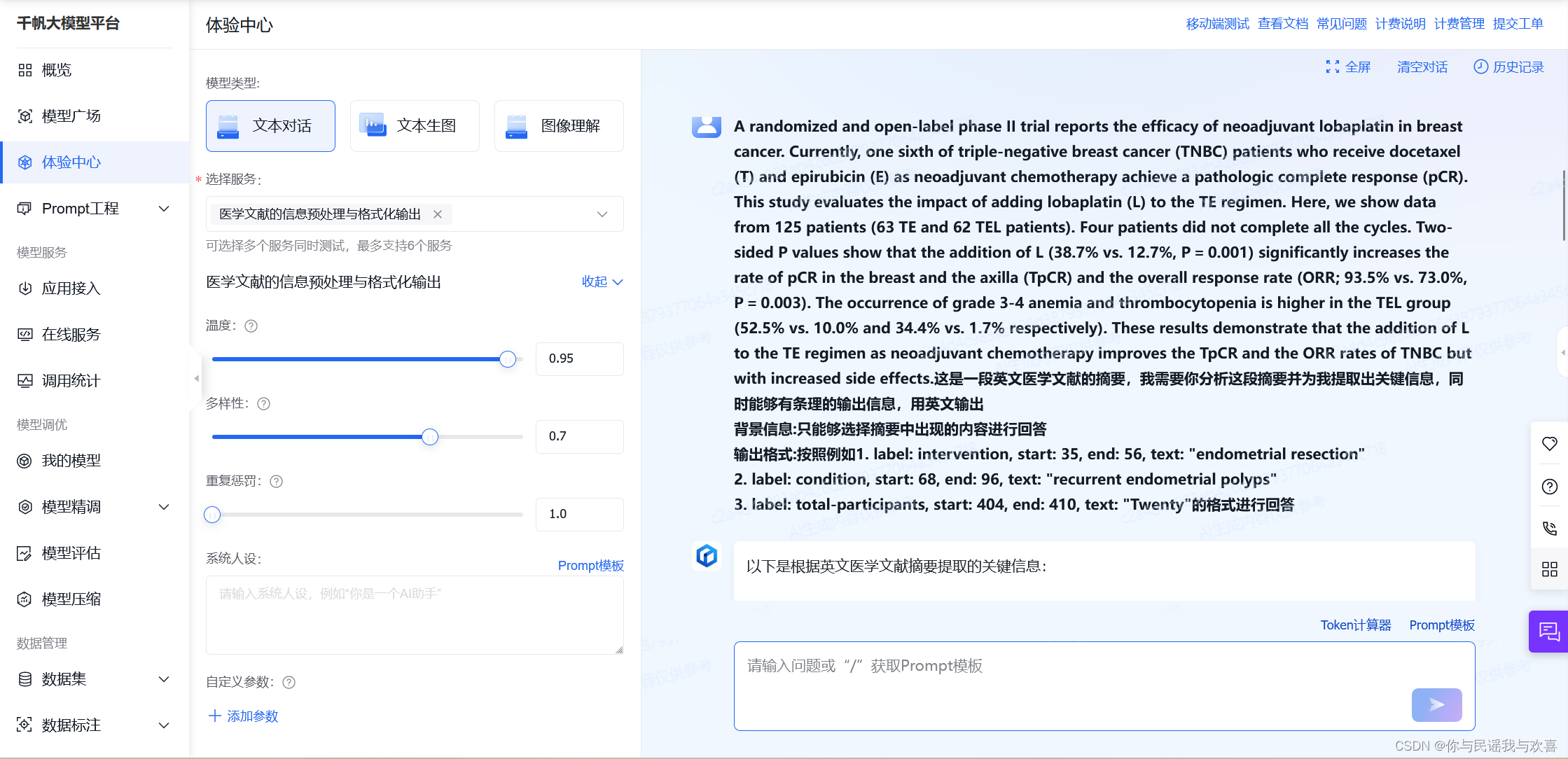Select the 文本生图 model type

tap(415, 126)
